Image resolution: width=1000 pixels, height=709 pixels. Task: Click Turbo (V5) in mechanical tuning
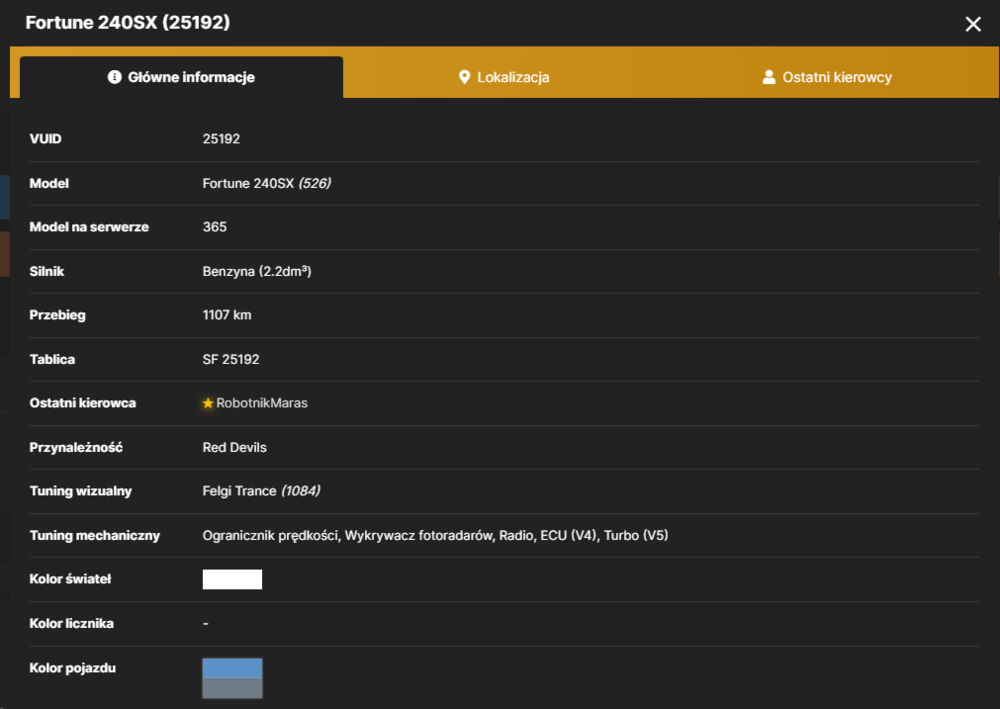636,536
